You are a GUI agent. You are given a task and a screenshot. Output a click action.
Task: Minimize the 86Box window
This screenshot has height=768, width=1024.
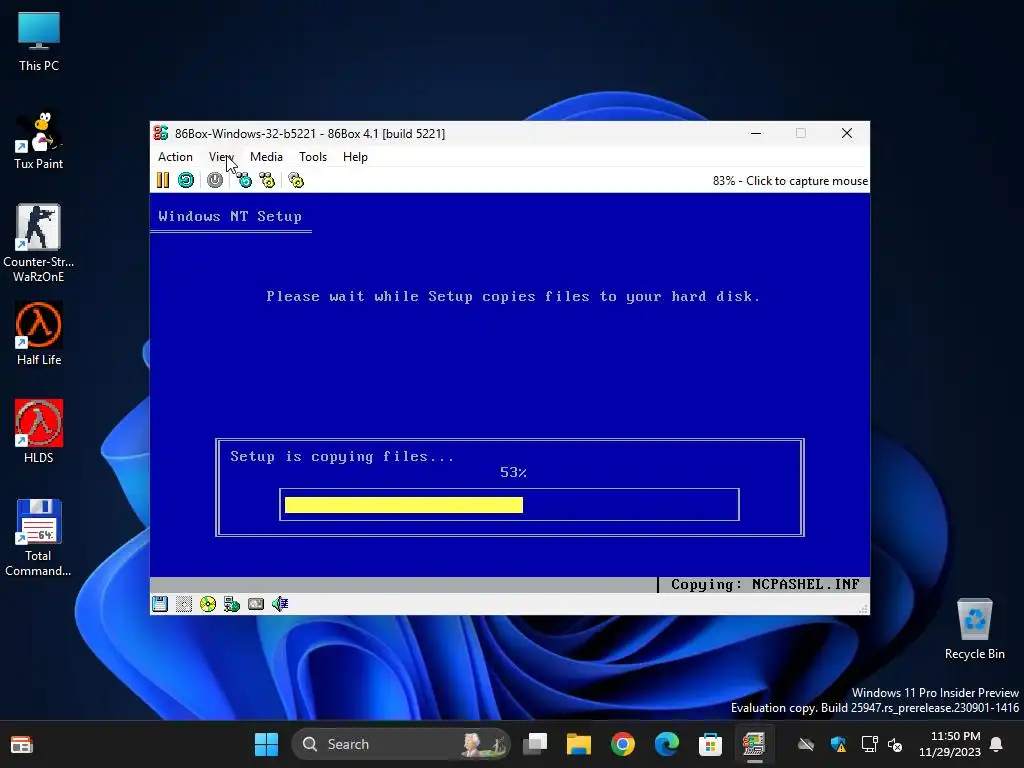point(756,133)
